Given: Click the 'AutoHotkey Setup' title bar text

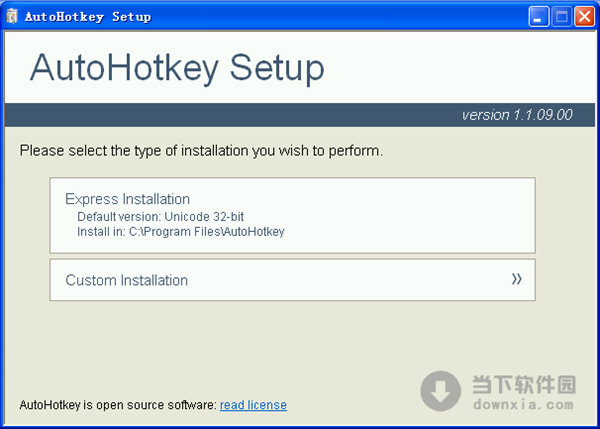Looking at the screenshot, I should pos(88,17).
